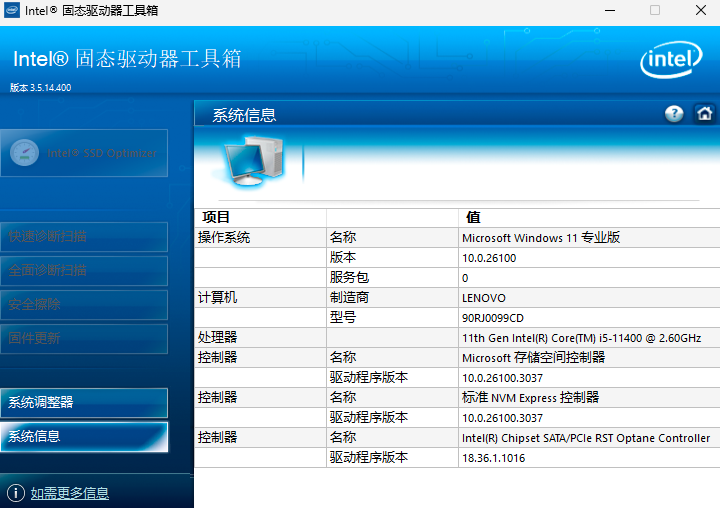Select the 处理器 row label
Screen dimensions: 720x508
217,338
